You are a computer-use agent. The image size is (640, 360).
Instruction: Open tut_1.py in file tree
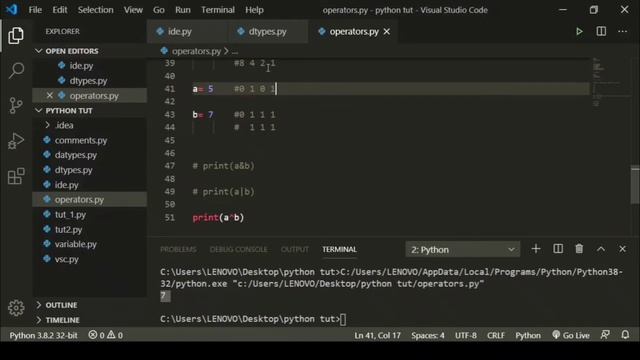pyautogui.click(x=89, y=214)
